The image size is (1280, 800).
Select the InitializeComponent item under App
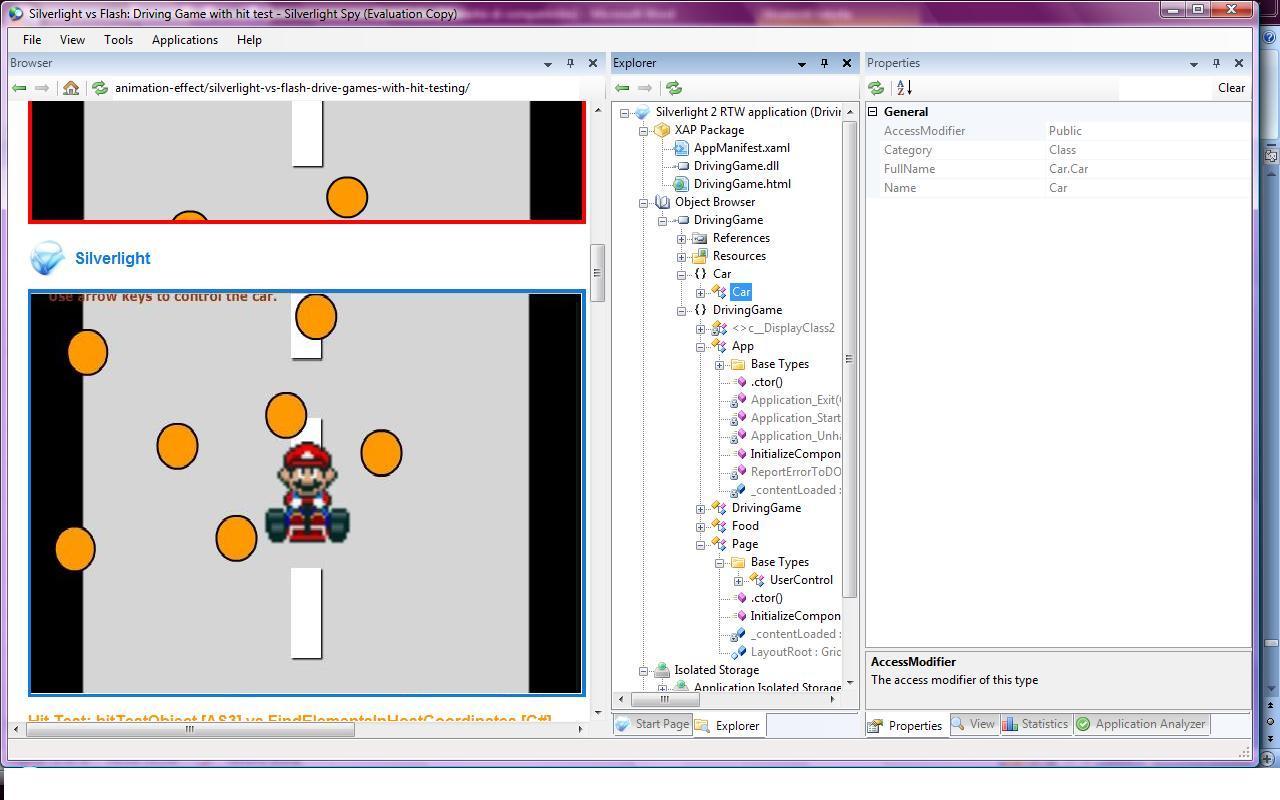pyautogui.click(x=795, y=454)
